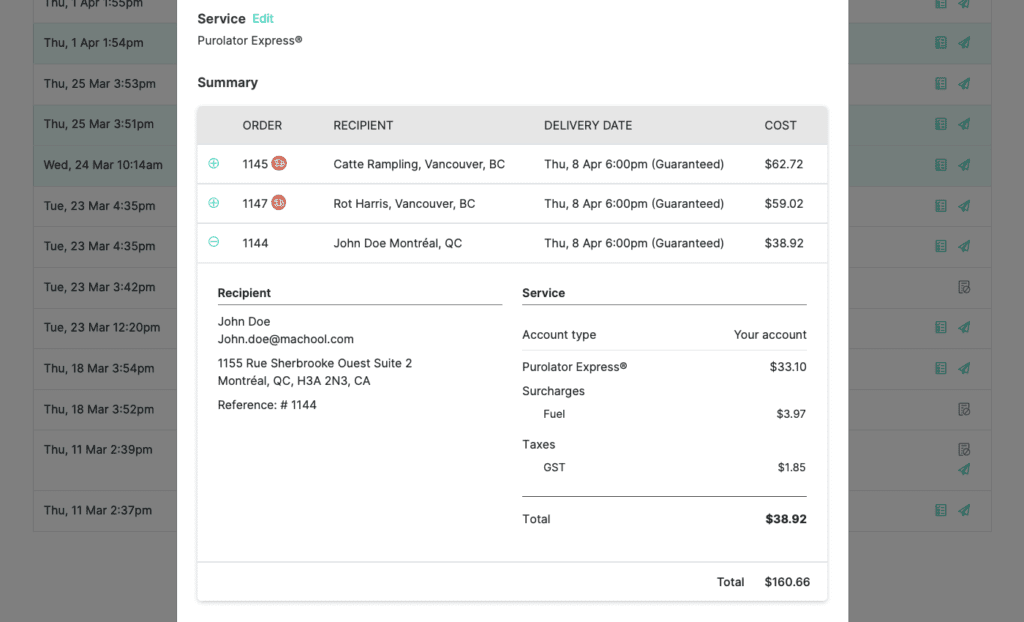Viewport: 1024px width, 622px height.
Task: Open the label icon on the Thu 25 Mar 3:53pm row
Action: (x=940, y=83)
